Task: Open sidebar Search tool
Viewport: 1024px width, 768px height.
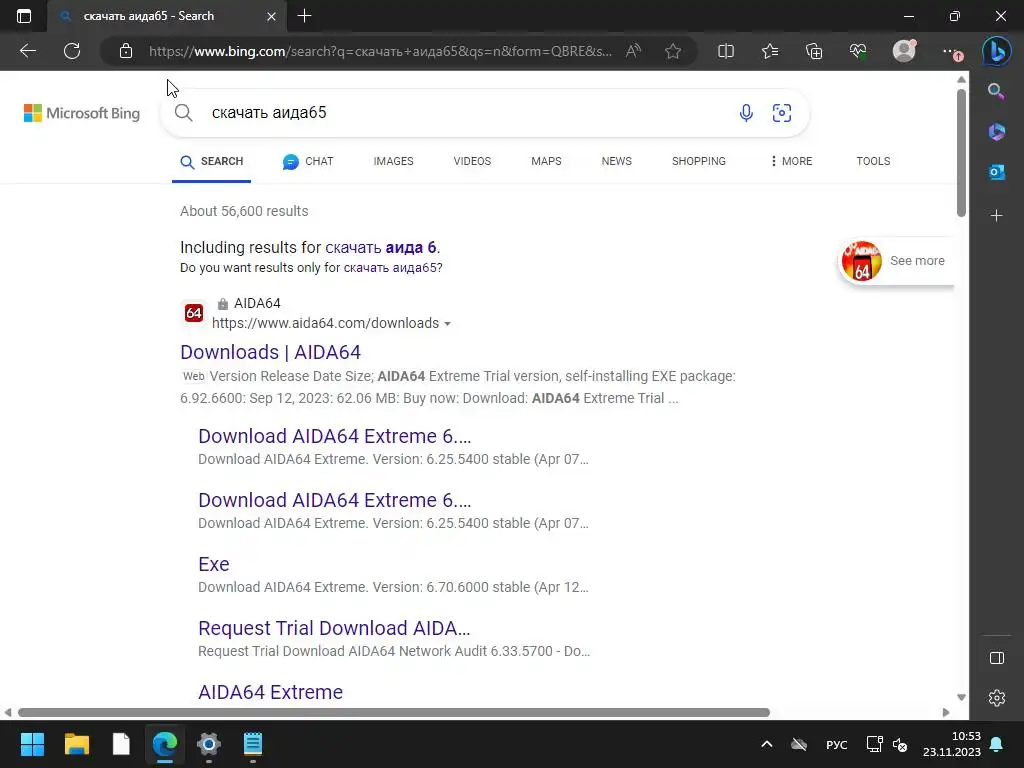Action: click(x=996, y=91)
